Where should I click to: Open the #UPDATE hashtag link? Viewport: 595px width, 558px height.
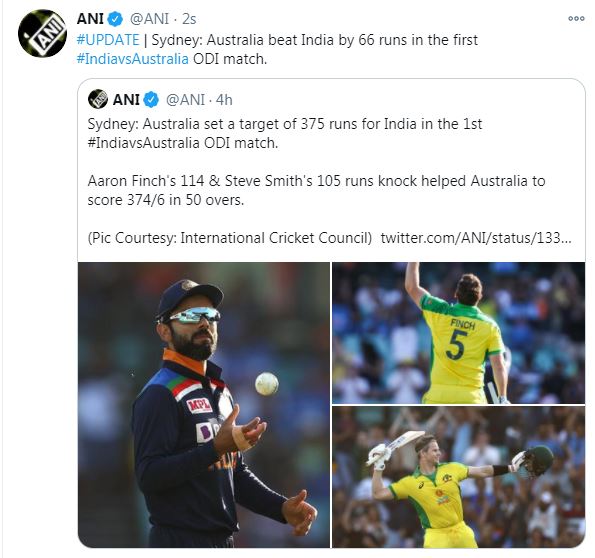(108, 40)
